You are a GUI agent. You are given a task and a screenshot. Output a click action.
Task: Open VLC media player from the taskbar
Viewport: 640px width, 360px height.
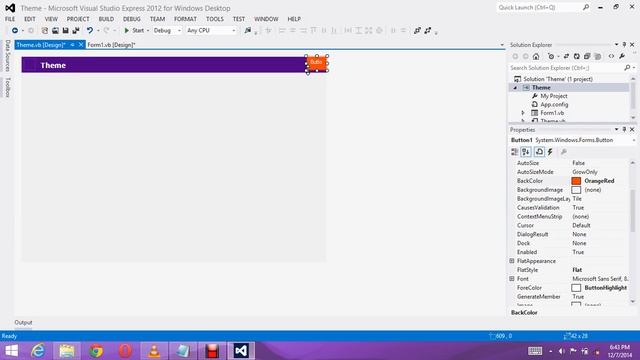click(x=154, y=351)
